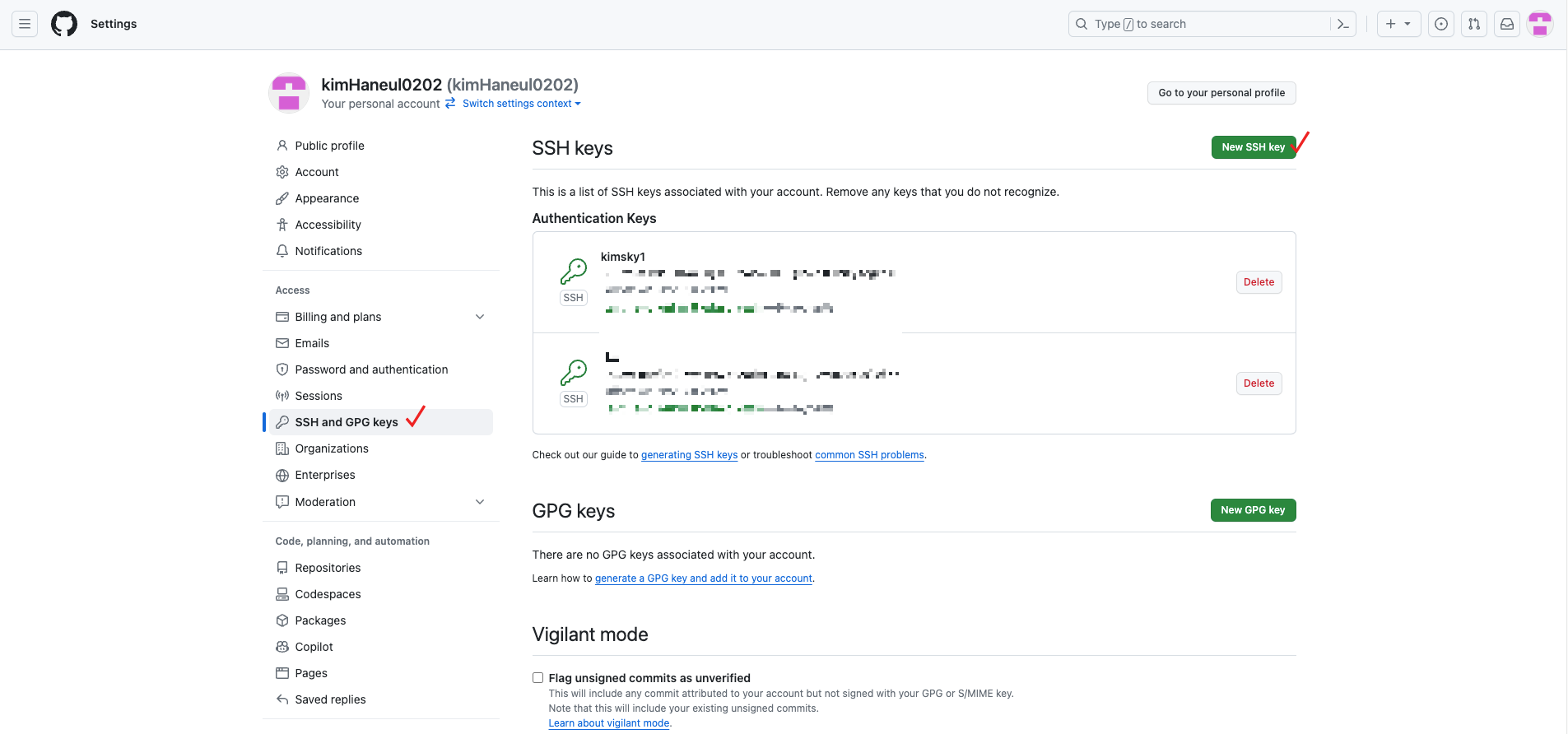
Task: Open generating SSH keys guide link
Action: pos(689,455)
